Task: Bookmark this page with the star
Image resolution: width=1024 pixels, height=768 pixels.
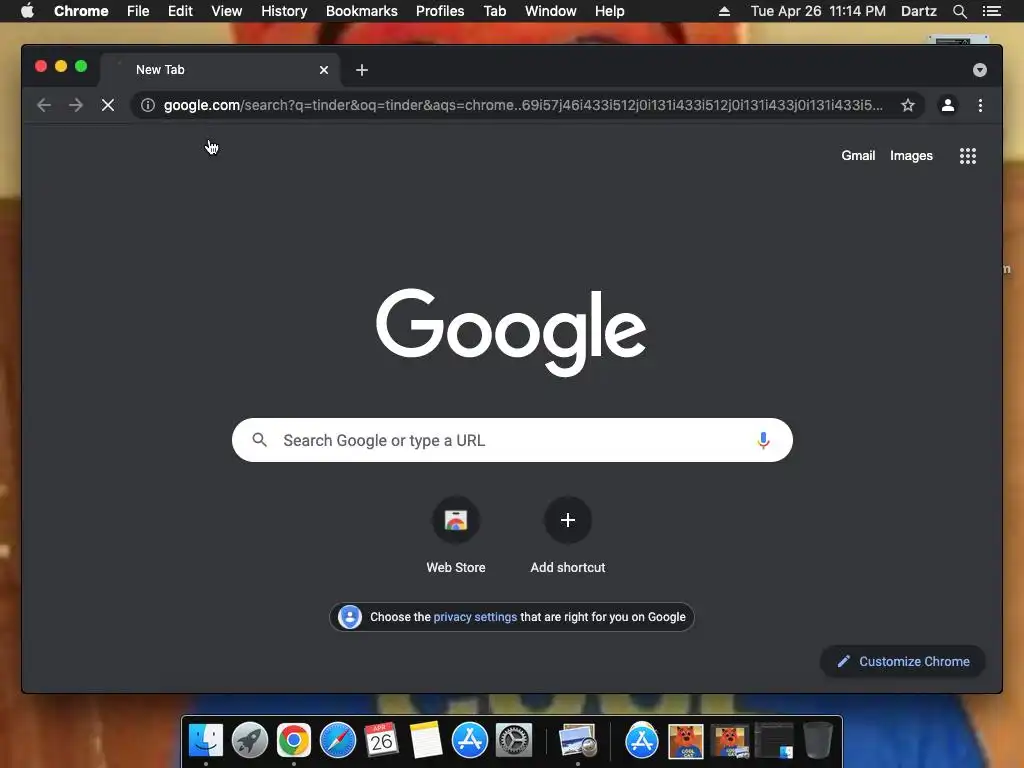Action: [908, 105]
